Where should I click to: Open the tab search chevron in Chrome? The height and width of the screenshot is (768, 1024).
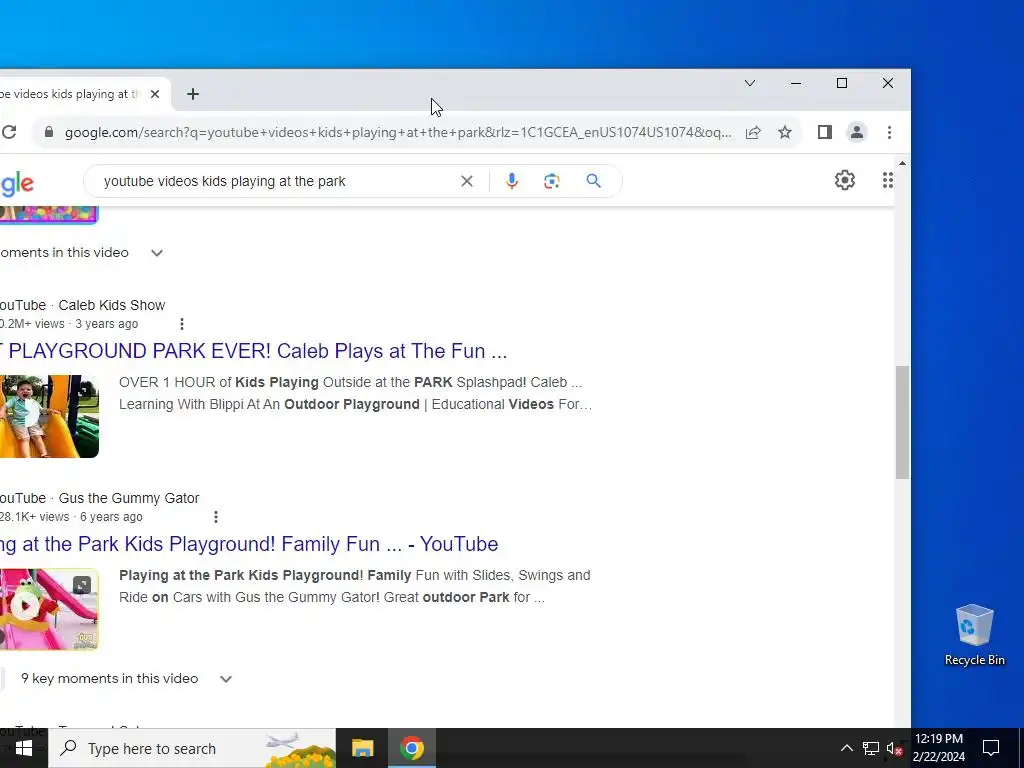pos(750,83)
